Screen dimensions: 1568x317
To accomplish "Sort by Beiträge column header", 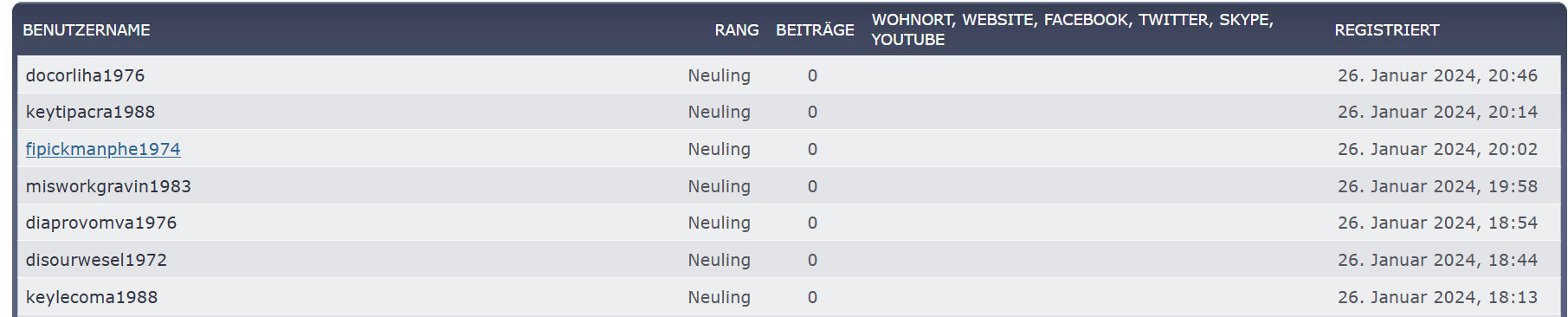I will tap(815, 30).
